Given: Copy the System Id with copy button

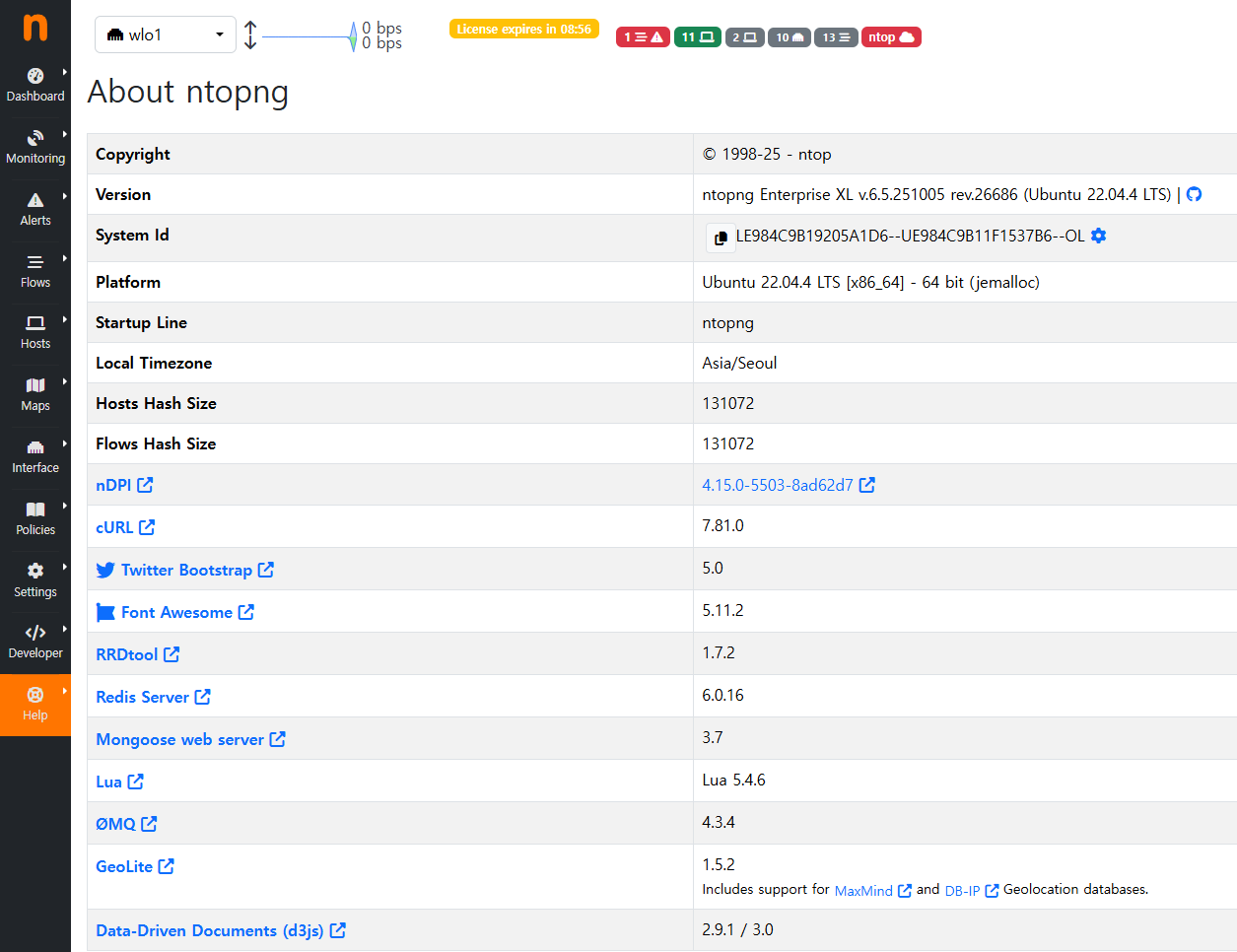Looking at the screenshot, I should tap(721, 238).
